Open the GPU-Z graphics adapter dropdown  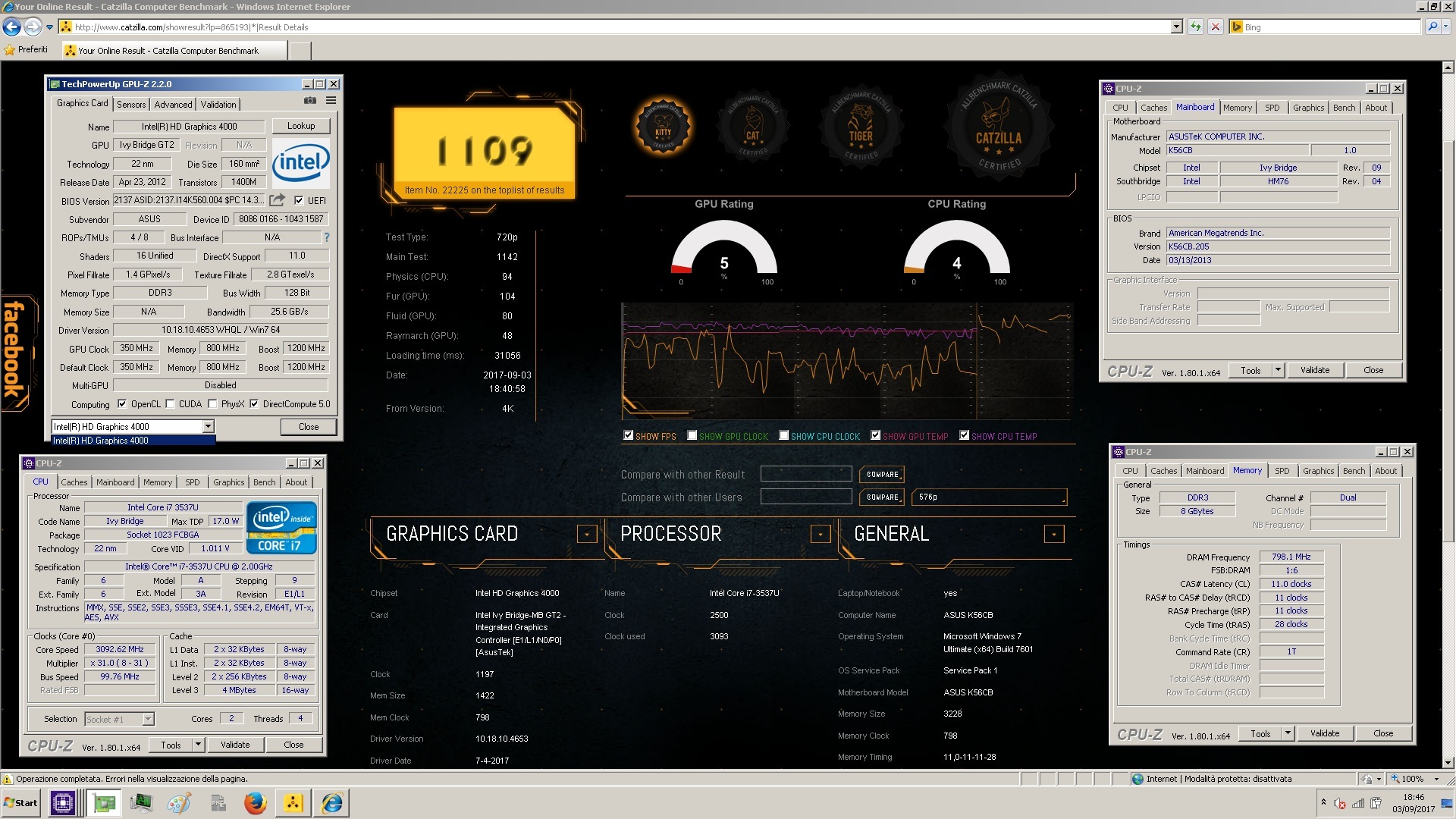coord(208,427)
